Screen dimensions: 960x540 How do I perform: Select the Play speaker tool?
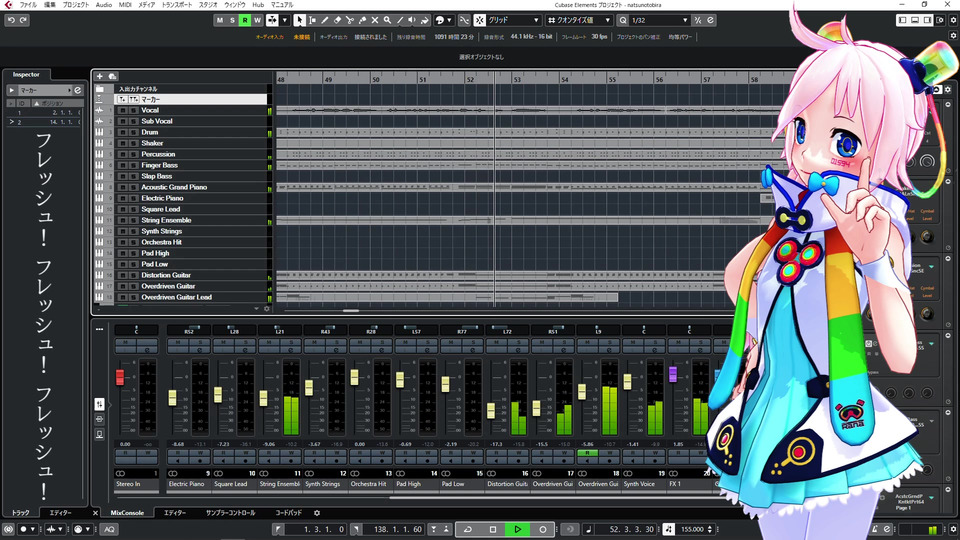click(x=412, y=20)
